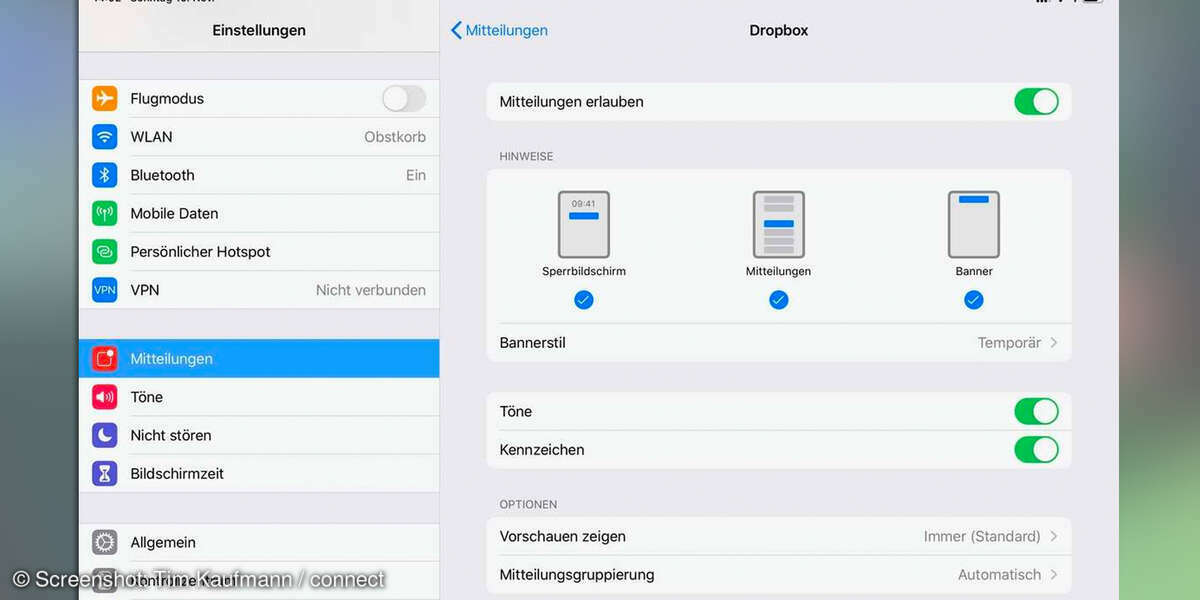Tap the Allgemein gear icon
Screen dimensions: 1200x600
(105, 542)
